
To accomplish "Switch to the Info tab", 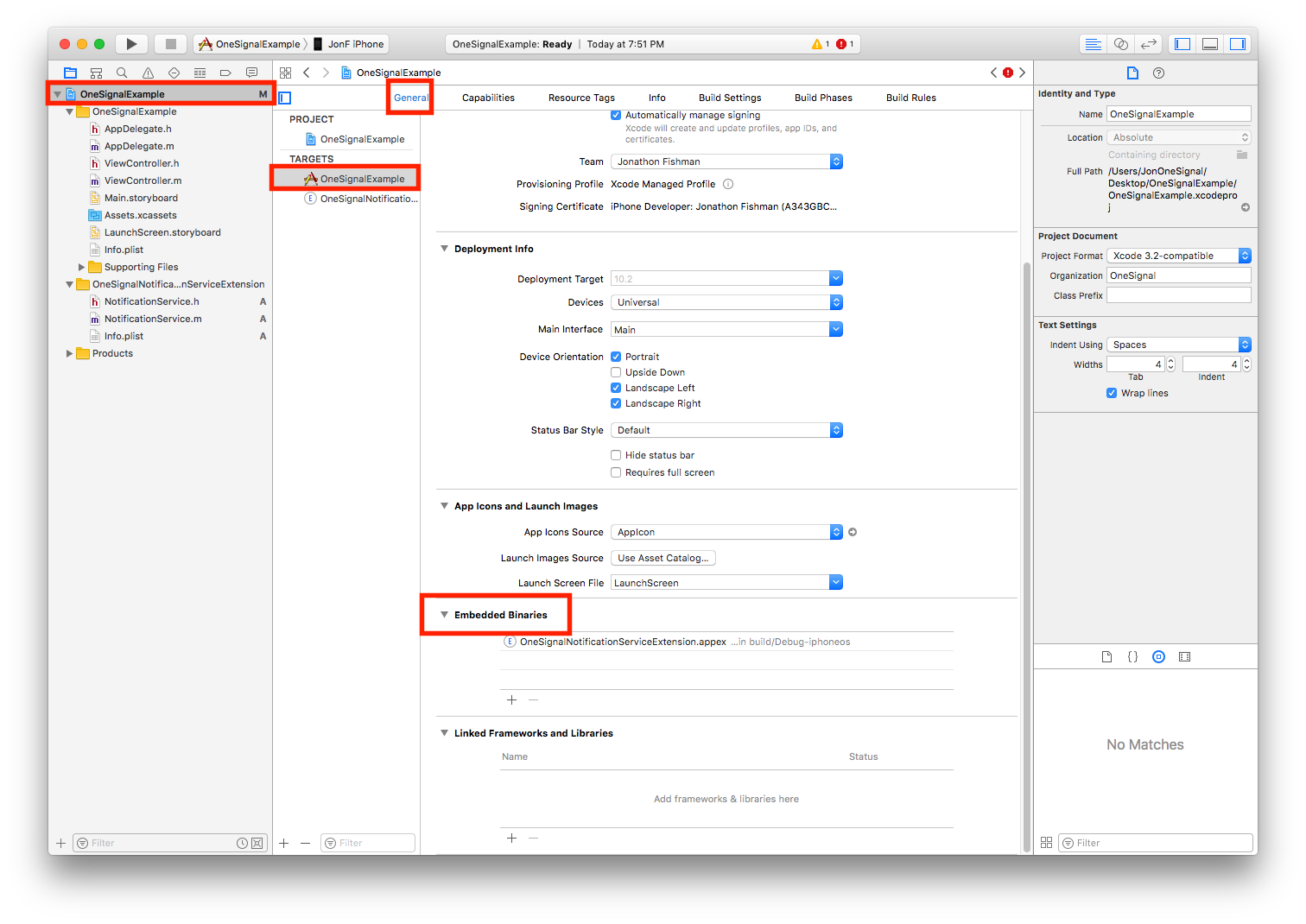I will (x=657, y=98).
